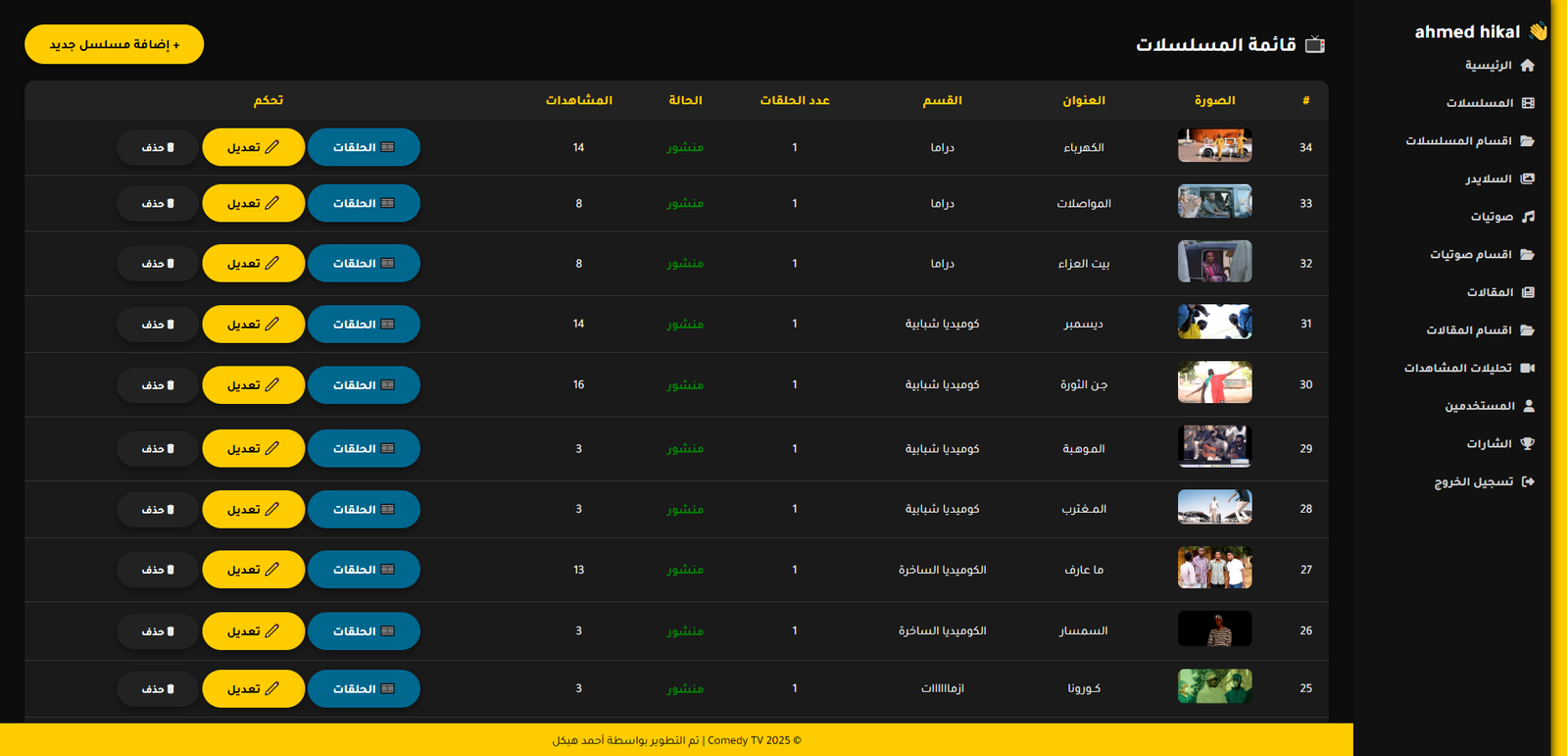Click the thumbnail image of السمسار
Image resolution: width=1568 pixels, height=756 pixels.
(x=1214, y=630)
